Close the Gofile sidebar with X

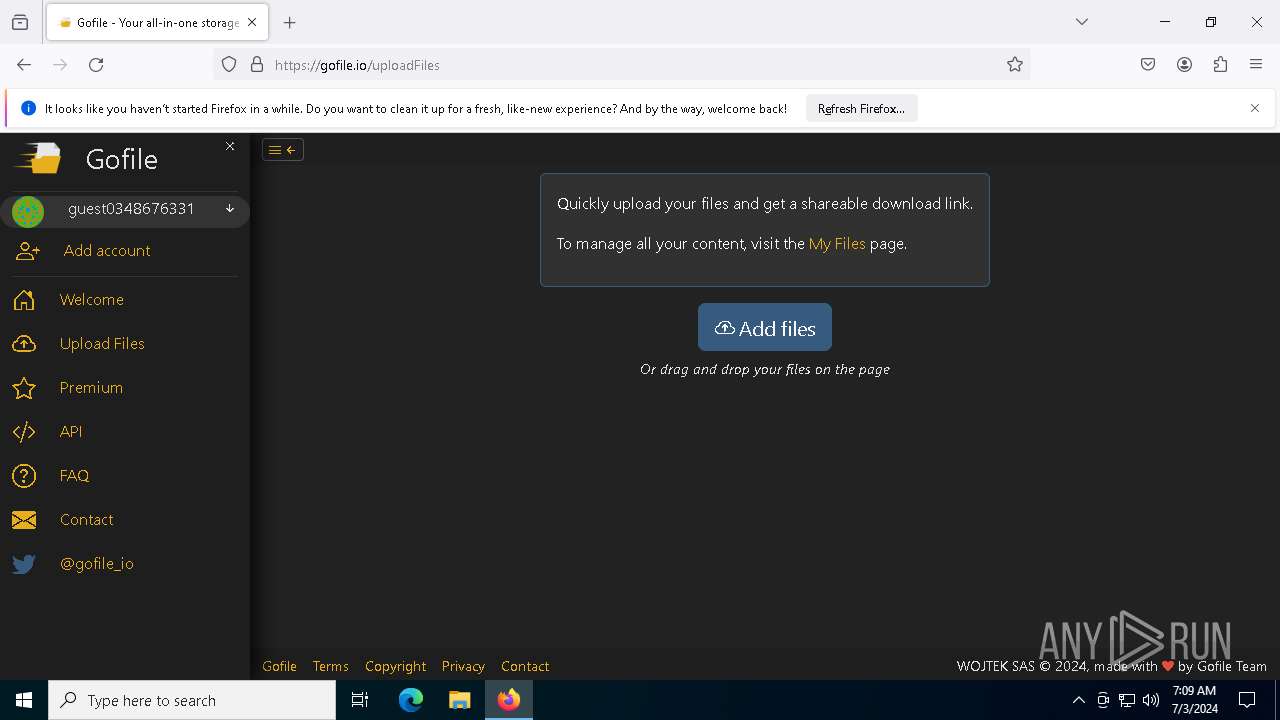click(x=230, y=146)
